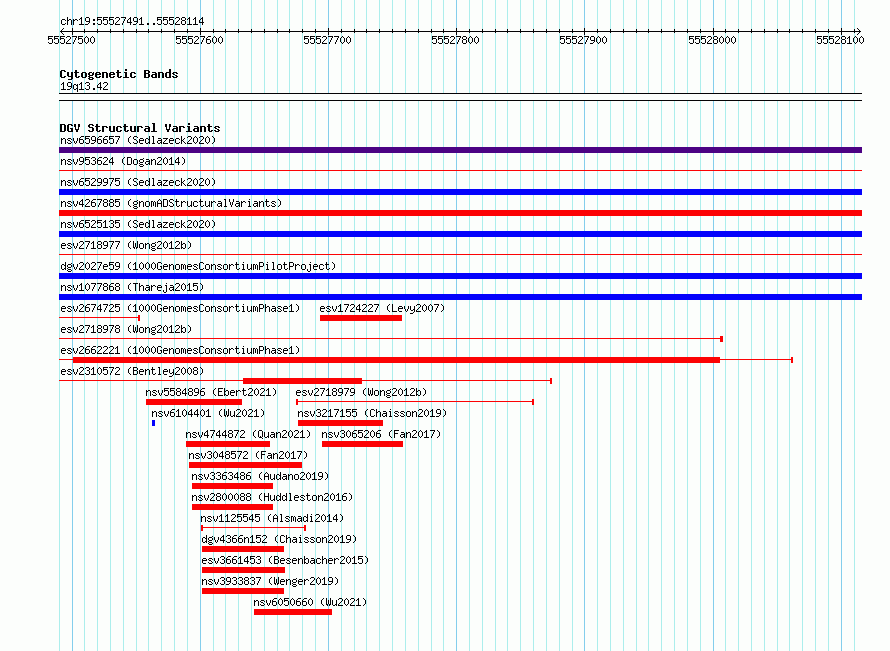Click the red bar under esv1724227 (Levy2007)
The height and width of the screenshot is (651, 890).
tap(361, 318)
